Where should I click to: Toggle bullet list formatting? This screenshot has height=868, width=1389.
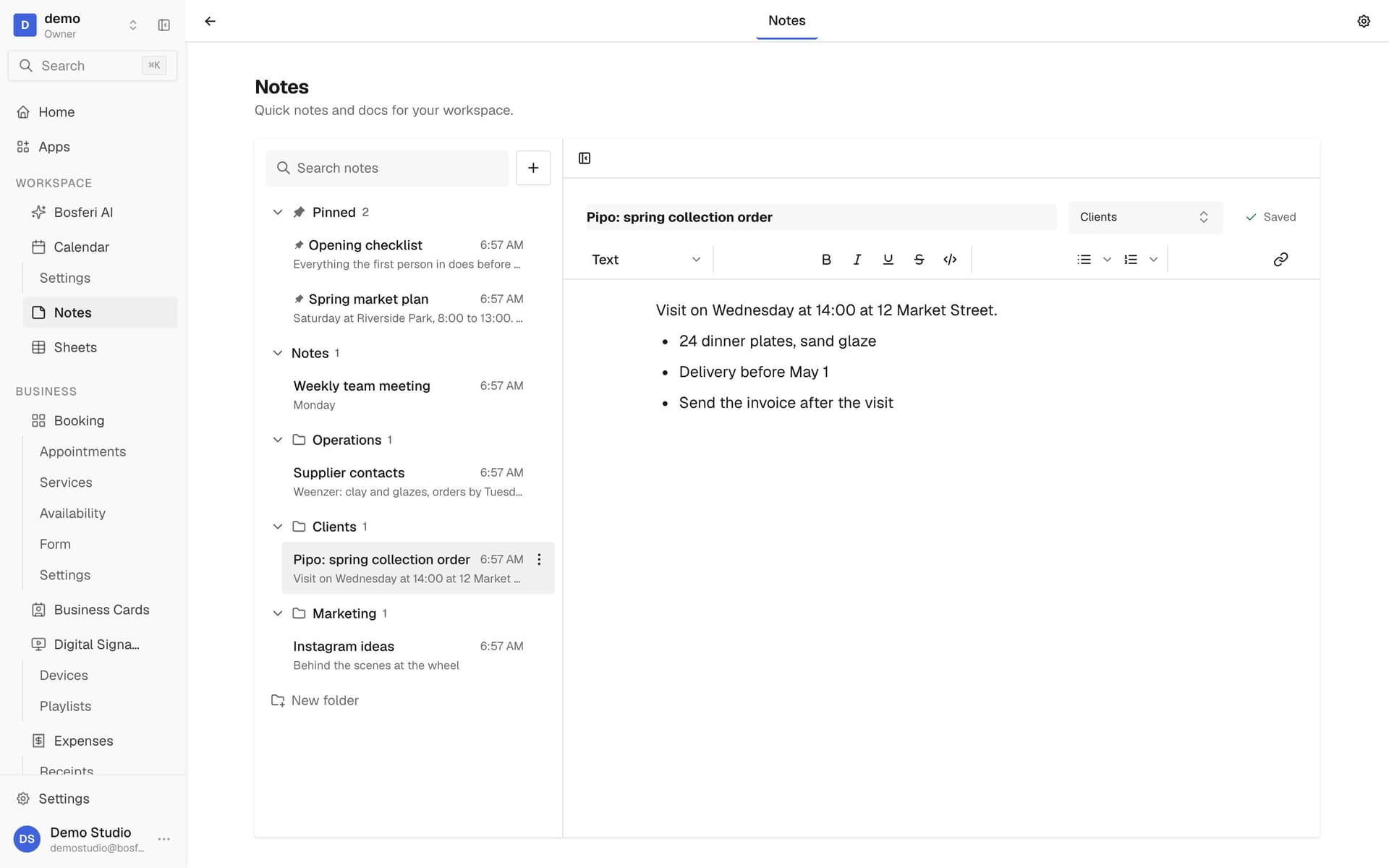pyautogui.click(x=1084, y=260)
